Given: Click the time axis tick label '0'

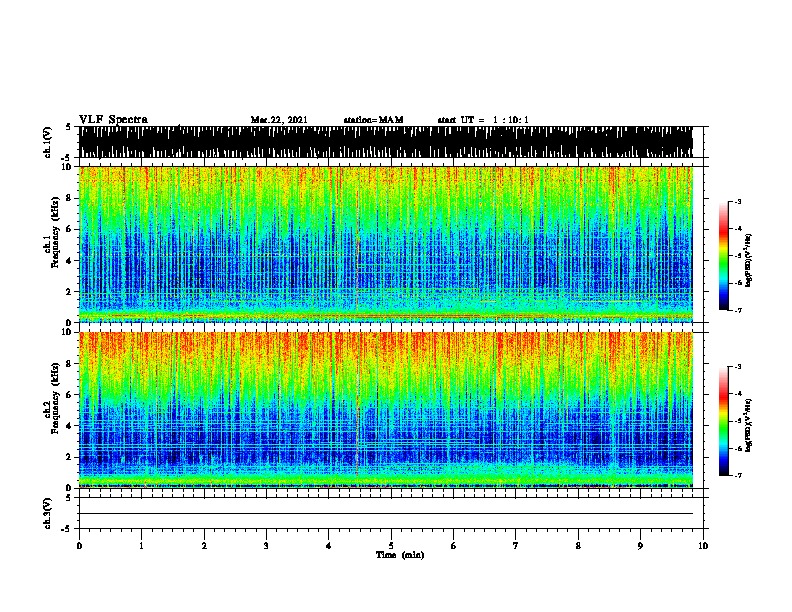Looking at the screenshot, I should coord(79,546).
